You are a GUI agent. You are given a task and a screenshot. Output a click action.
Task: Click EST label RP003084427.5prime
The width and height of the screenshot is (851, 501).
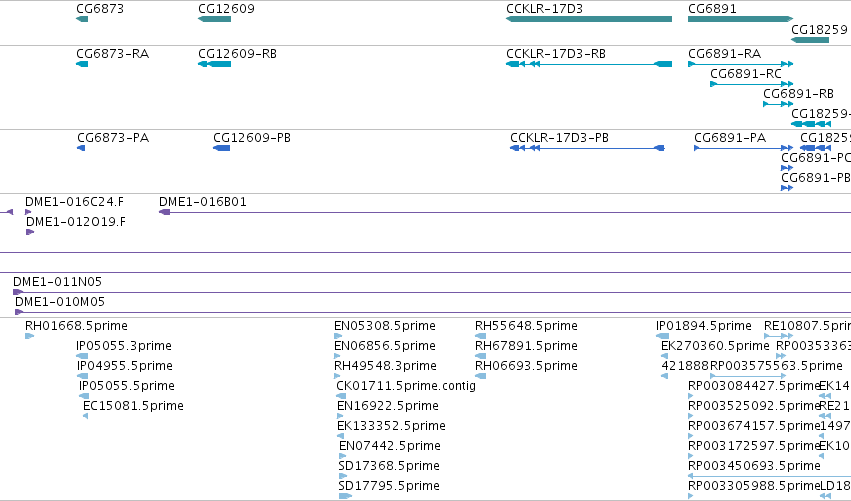[754, 386]
